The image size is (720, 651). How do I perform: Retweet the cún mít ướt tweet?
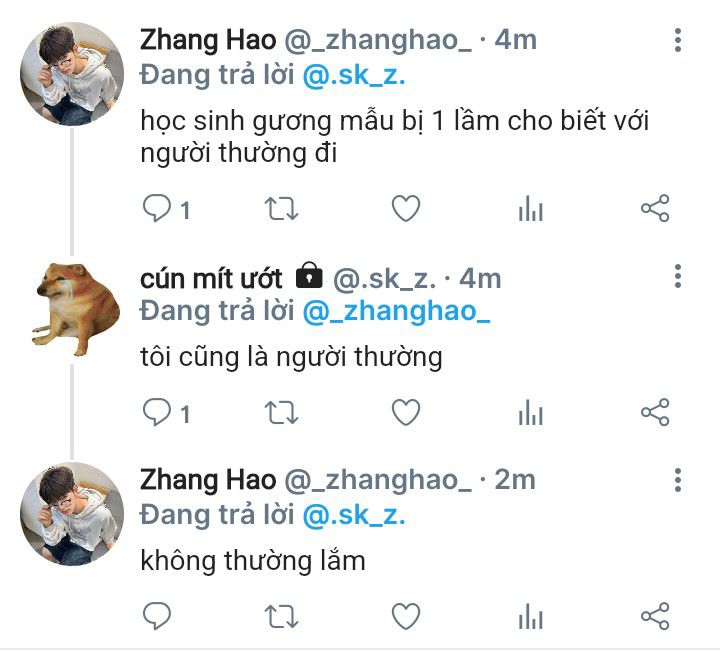click(281, 413)
